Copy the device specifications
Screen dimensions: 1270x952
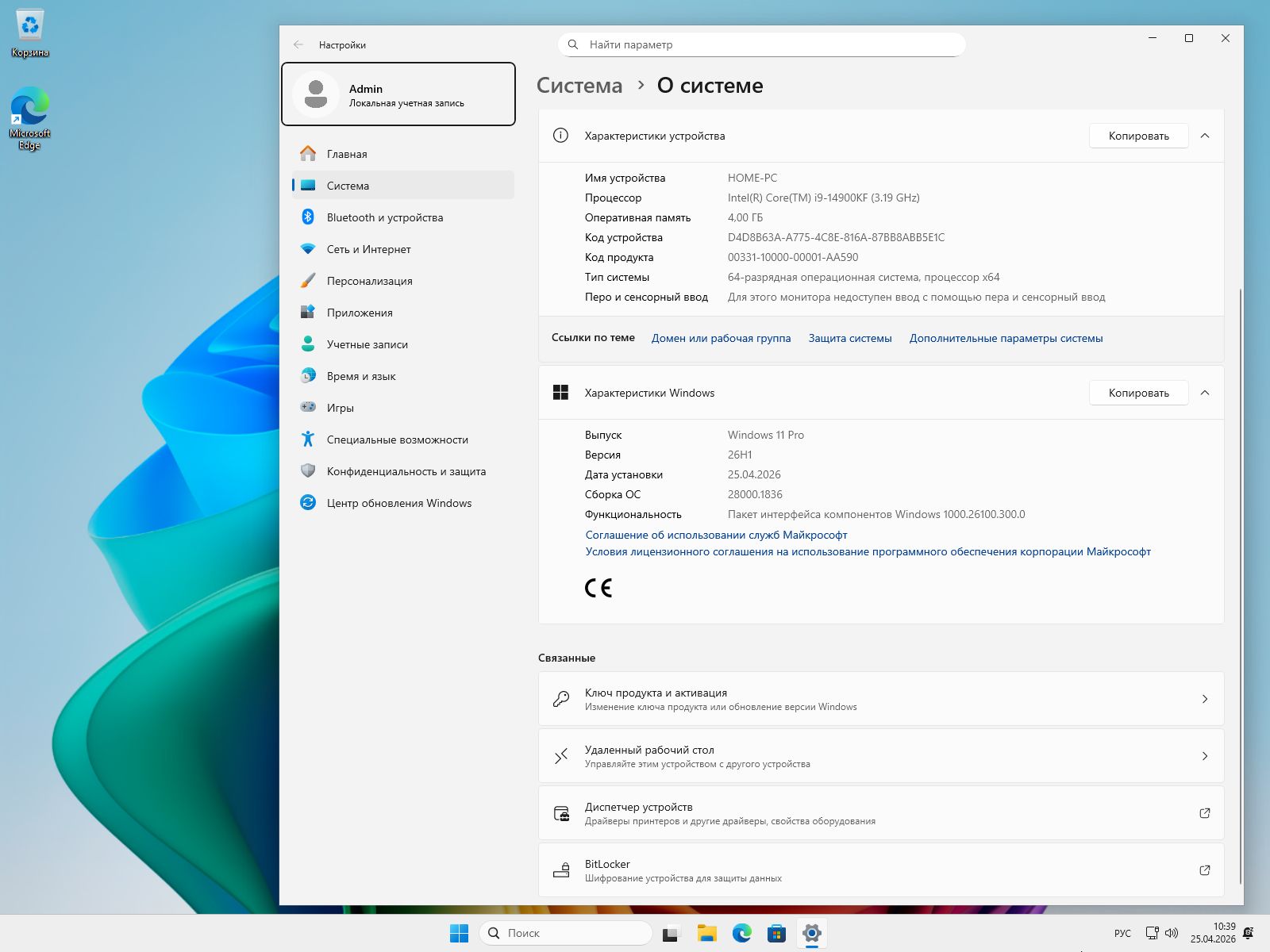[x=1138, y=136]
